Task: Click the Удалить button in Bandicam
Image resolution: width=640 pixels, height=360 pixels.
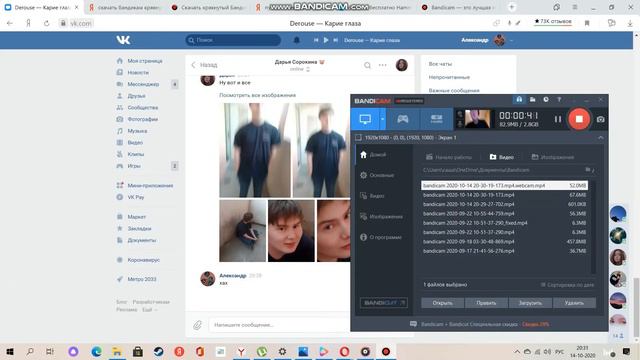Action: click(574, 303)
